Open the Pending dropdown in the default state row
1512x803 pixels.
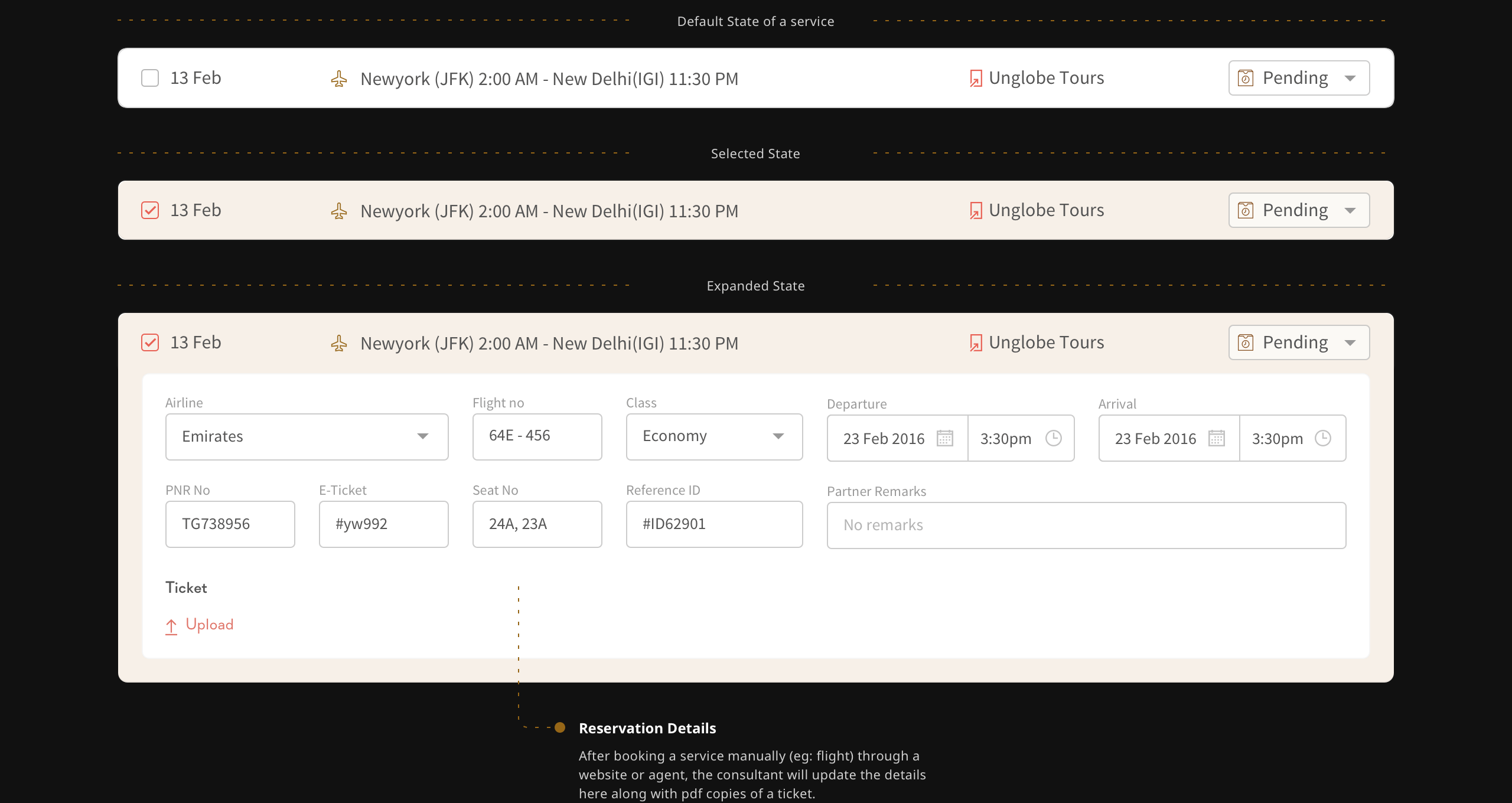1299,78
